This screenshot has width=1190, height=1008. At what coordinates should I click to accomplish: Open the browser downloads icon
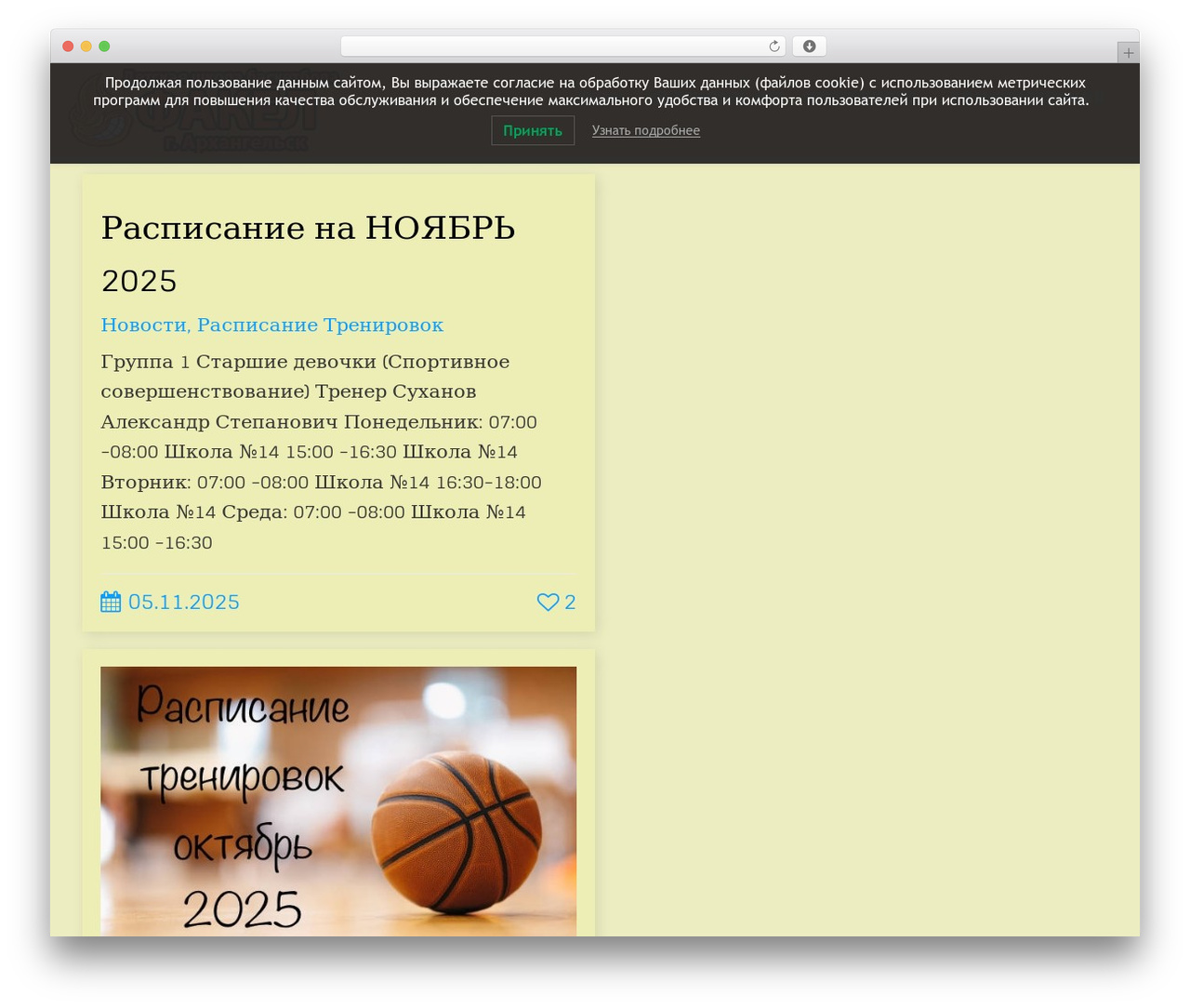809,46
